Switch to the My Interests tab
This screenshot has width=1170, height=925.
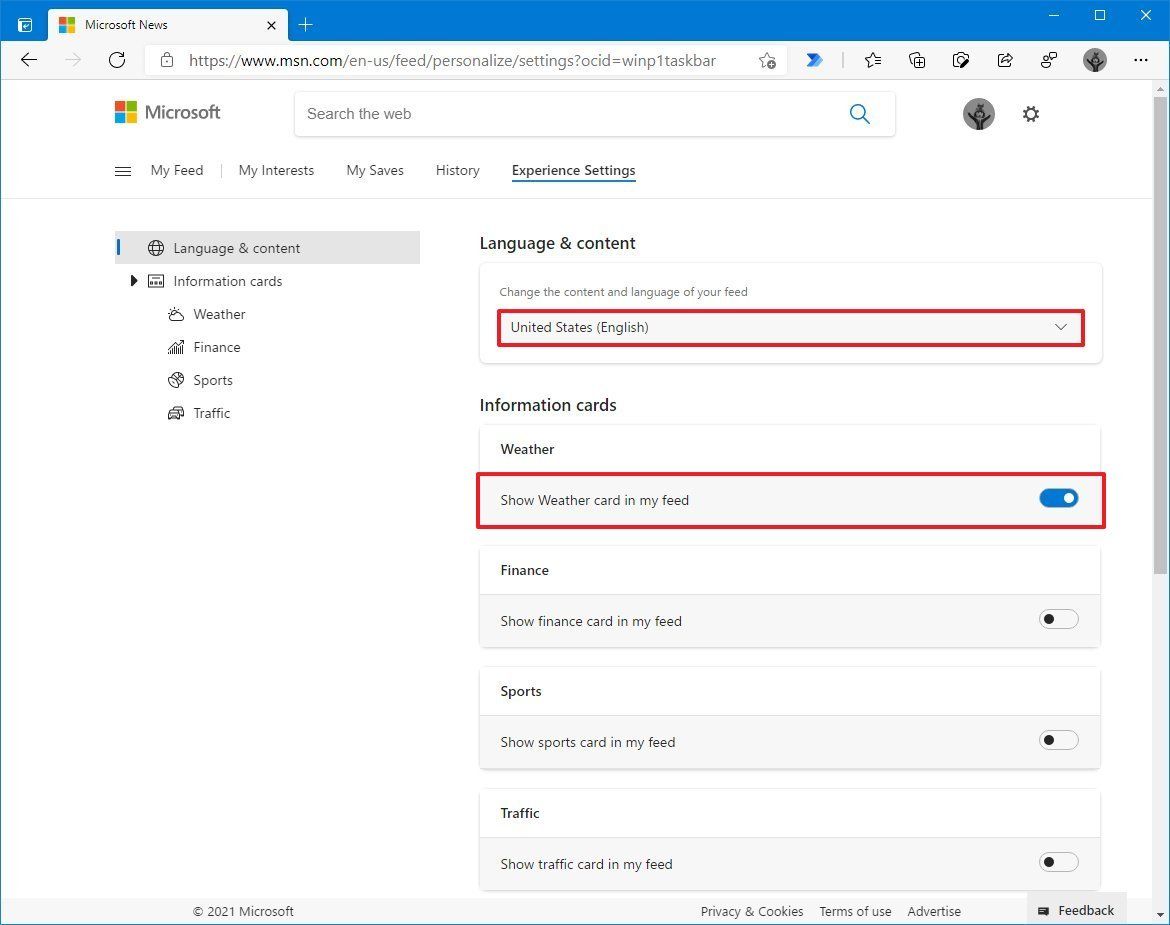pos(276,170)
